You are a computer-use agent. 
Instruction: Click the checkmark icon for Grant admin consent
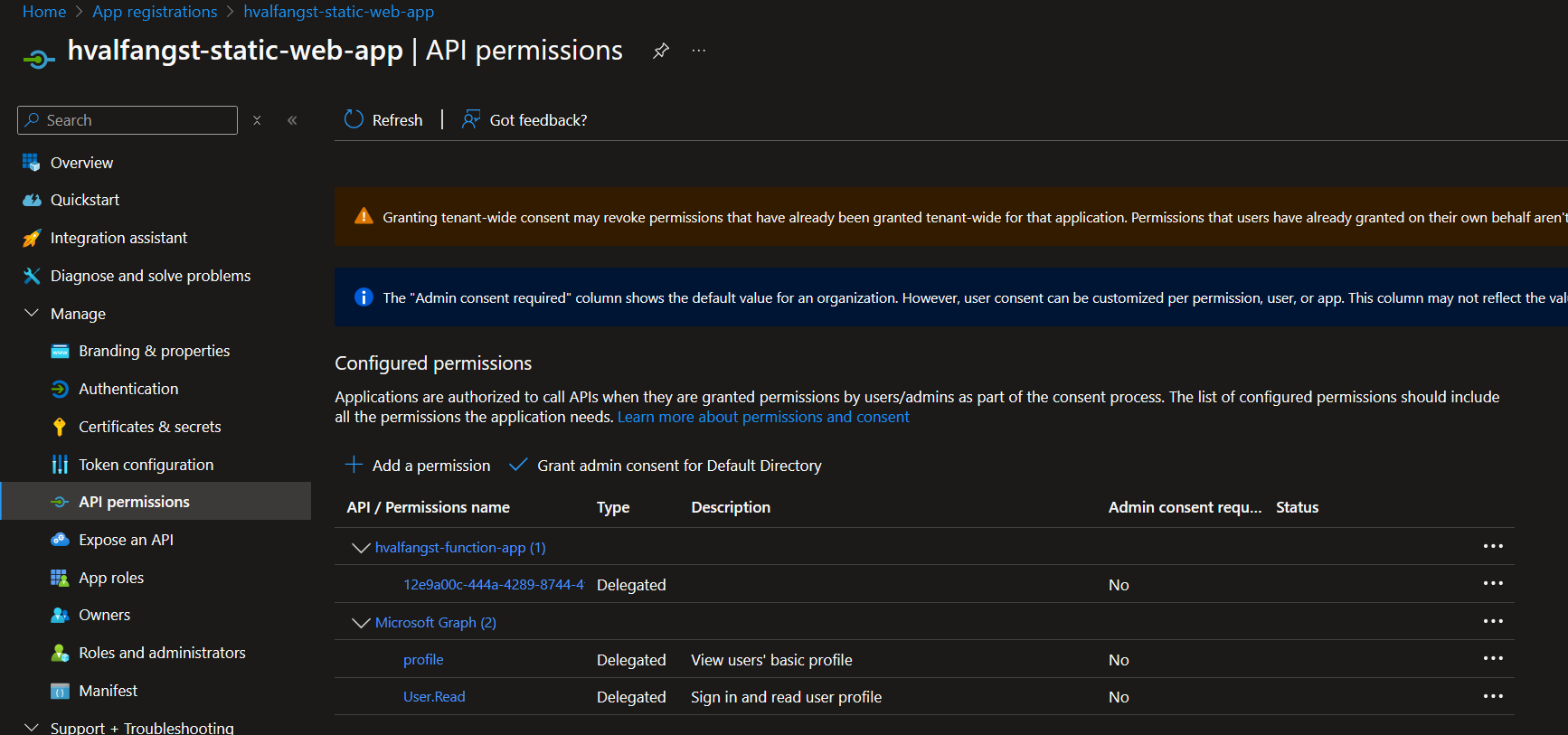[x=518, y=465]
